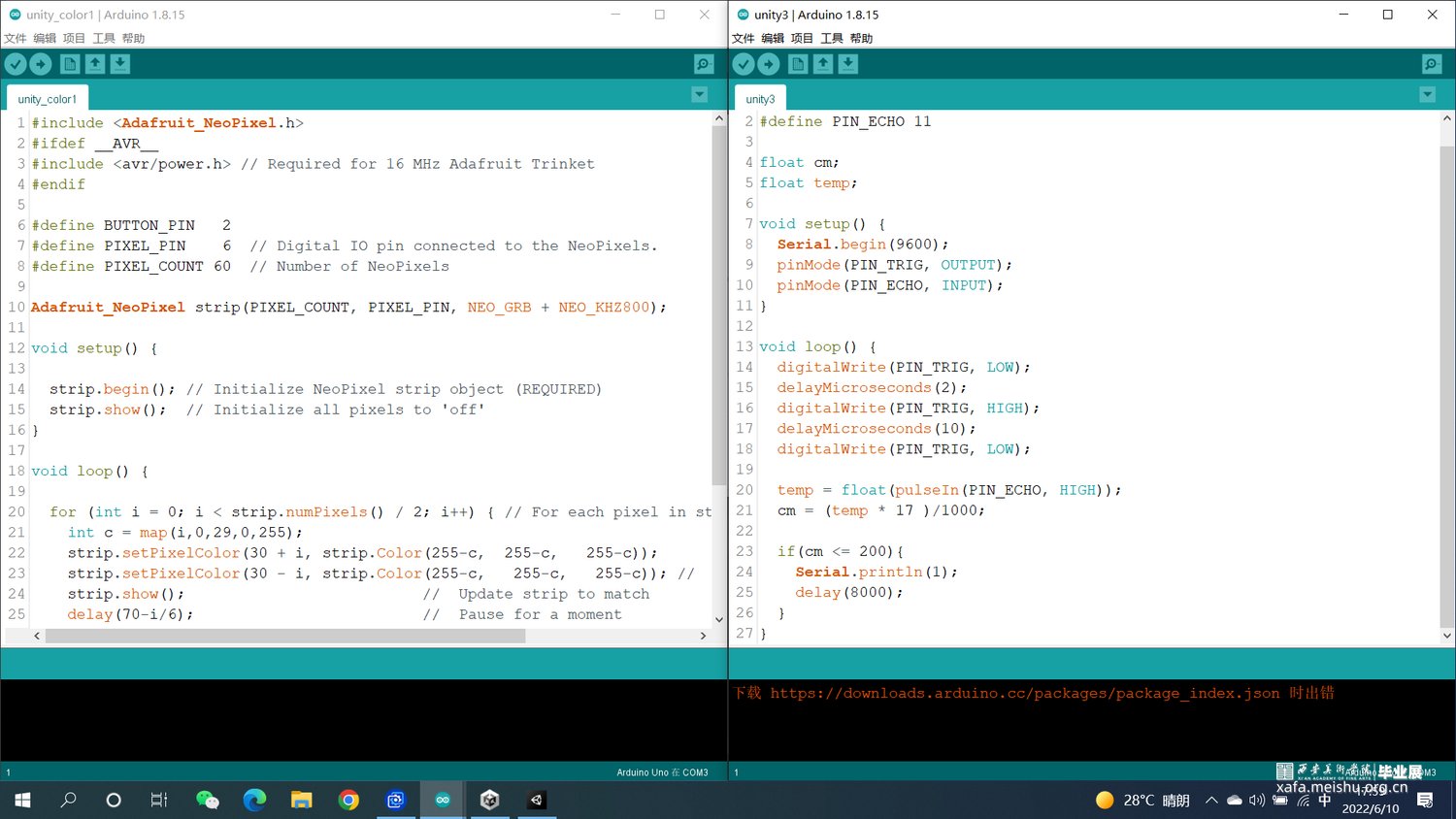Open 工具 menu in unity3 window
The width and height of the screenshot is (1456, 819).
(x=832, y=39)
